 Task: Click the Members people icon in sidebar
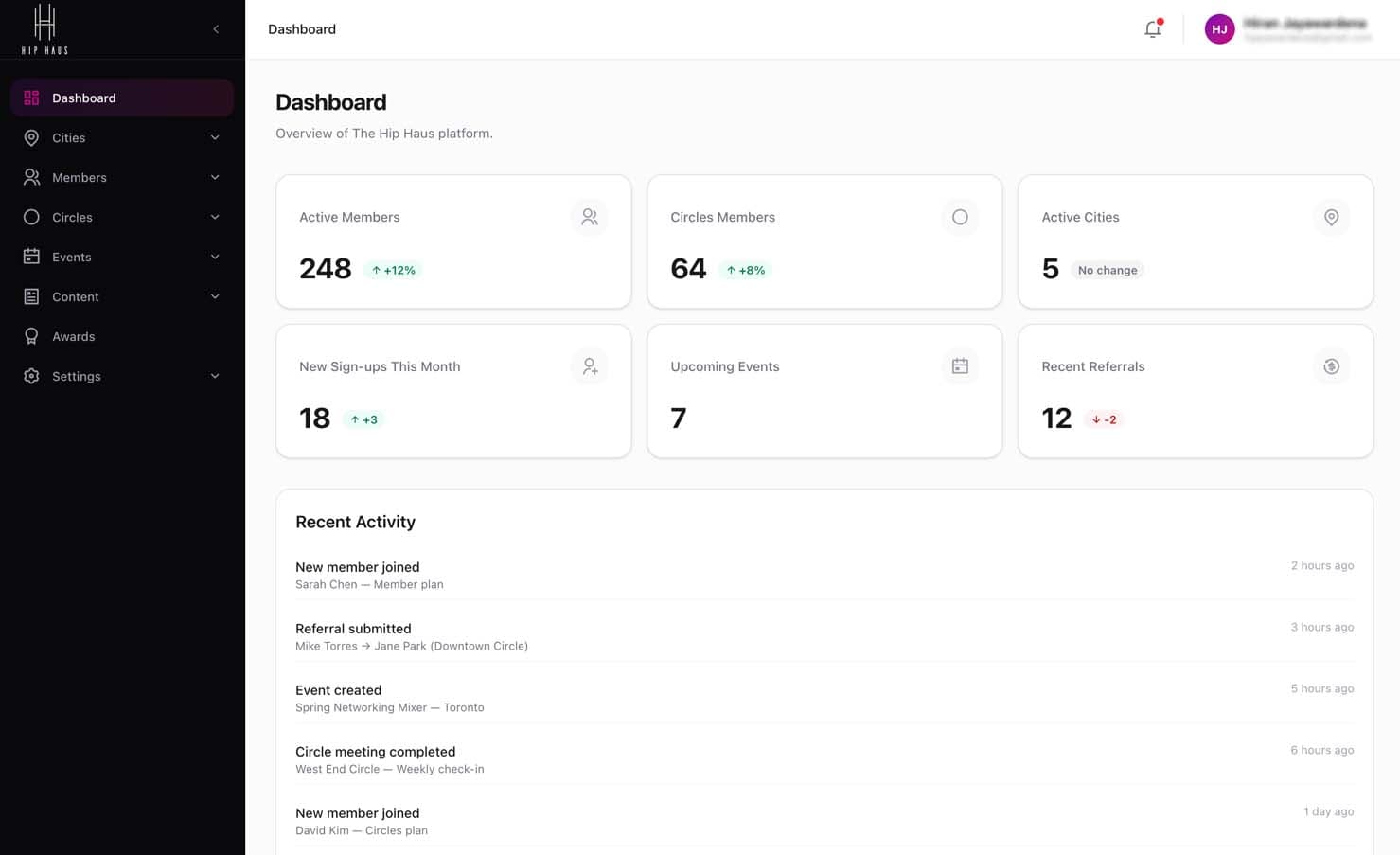31,177
